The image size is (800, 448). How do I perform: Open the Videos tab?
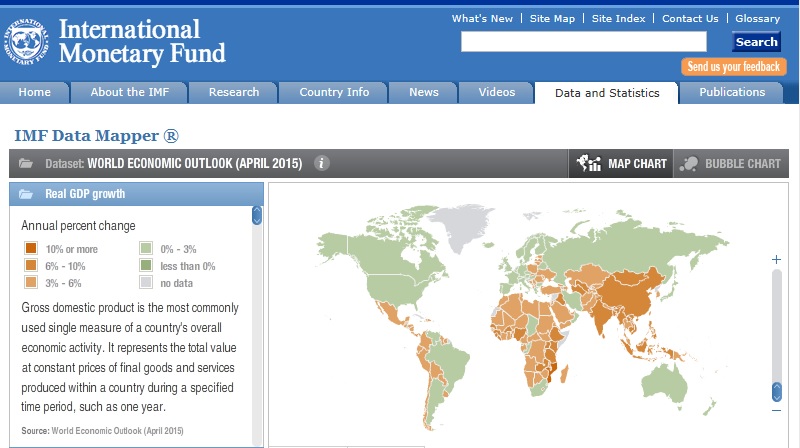496,92
